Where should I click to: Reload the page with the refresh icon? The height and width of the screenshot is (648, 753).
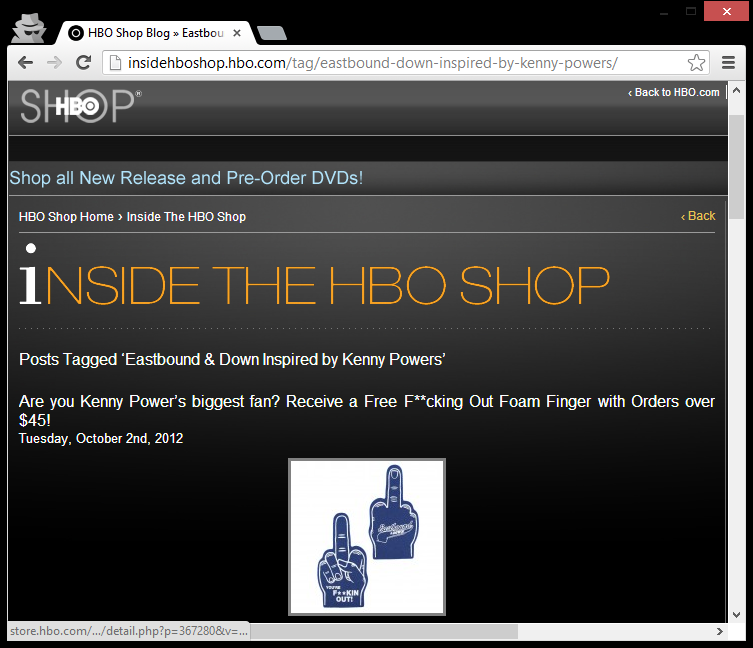[x=84, y=62]
